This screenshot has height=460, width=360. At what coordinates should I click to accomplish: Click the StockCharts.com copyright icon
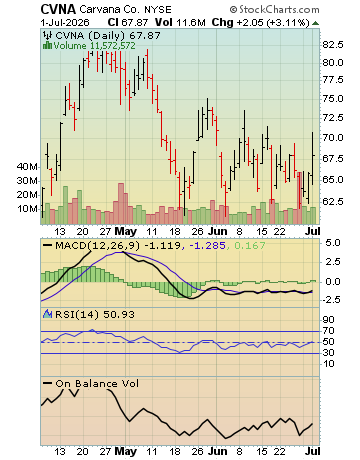click(x=233, y=10)
